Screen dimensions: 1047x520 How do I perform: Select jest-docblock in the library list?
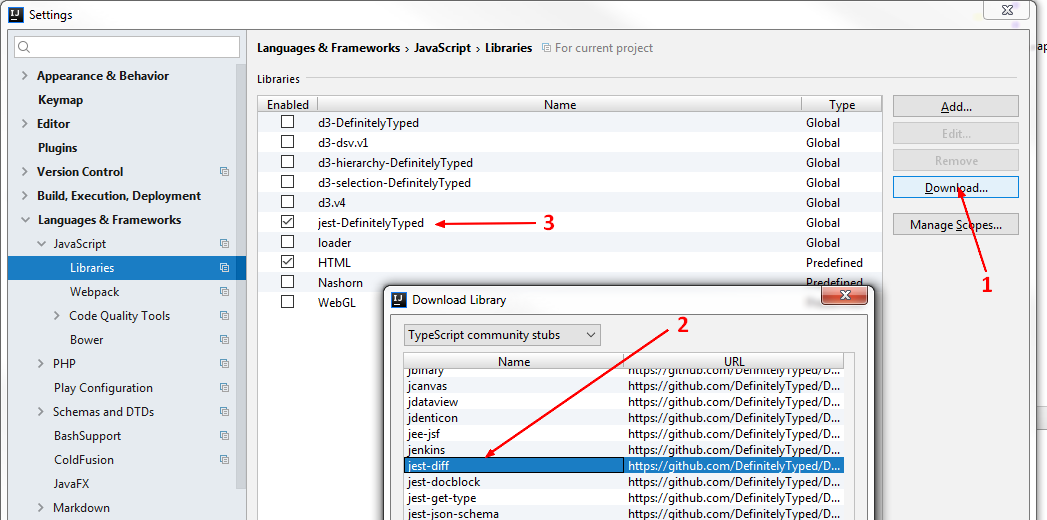click(x=444, y=482)
